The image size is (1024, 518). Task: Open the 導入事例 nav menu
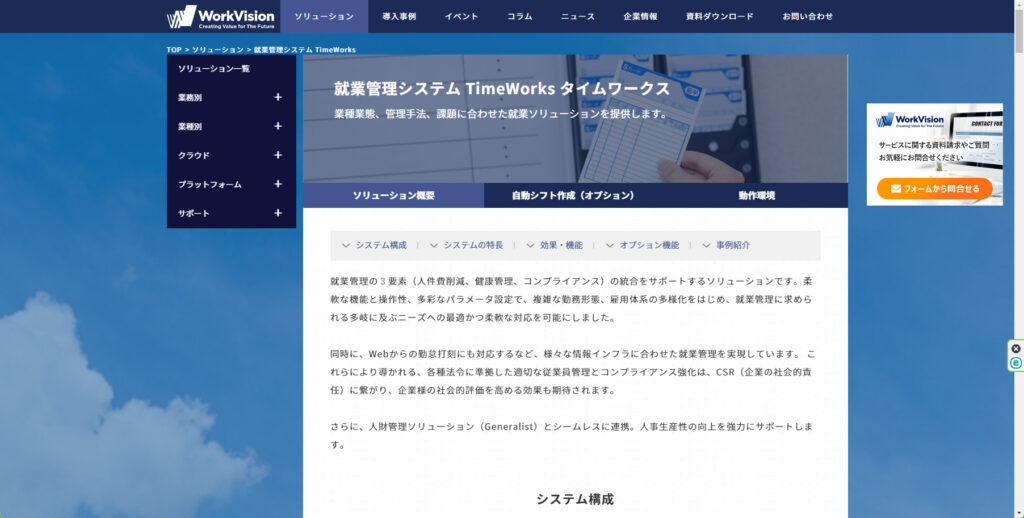399,16
